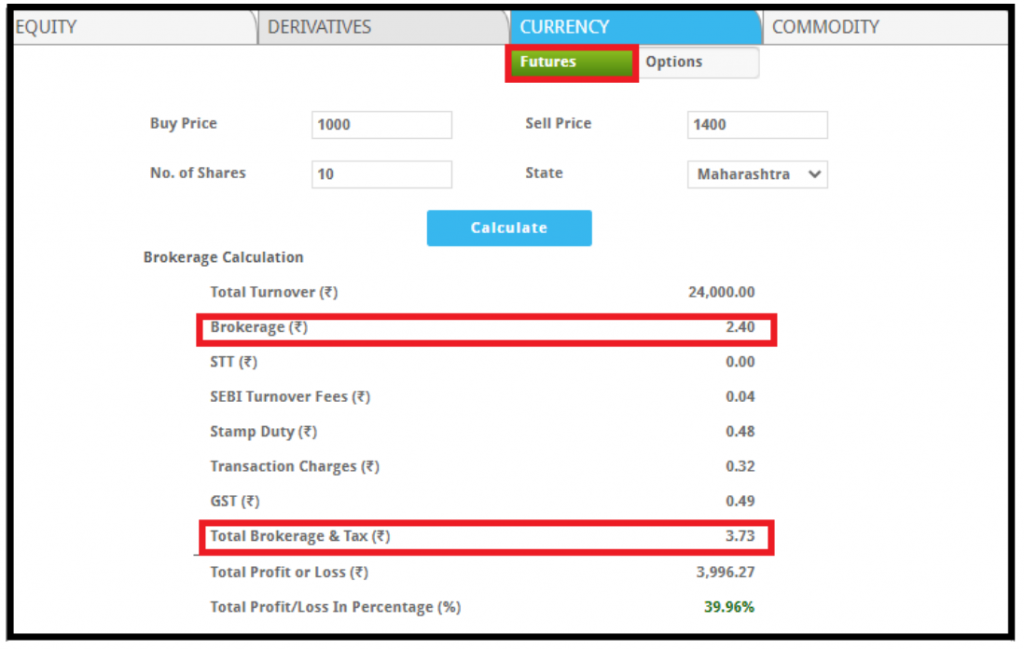1024x649 pixels.
Task: Click the No. of Shares input field
Action: pyautogui.click(x=381, y=174)
